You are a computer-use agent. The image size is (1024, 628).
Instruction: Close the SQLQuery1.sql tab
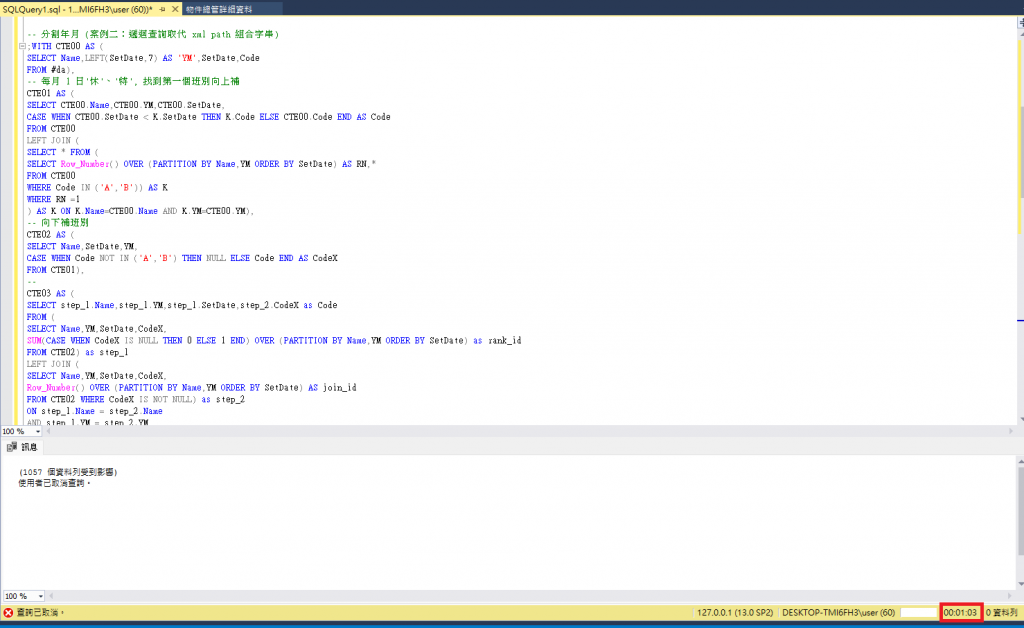tap(175, 9)
